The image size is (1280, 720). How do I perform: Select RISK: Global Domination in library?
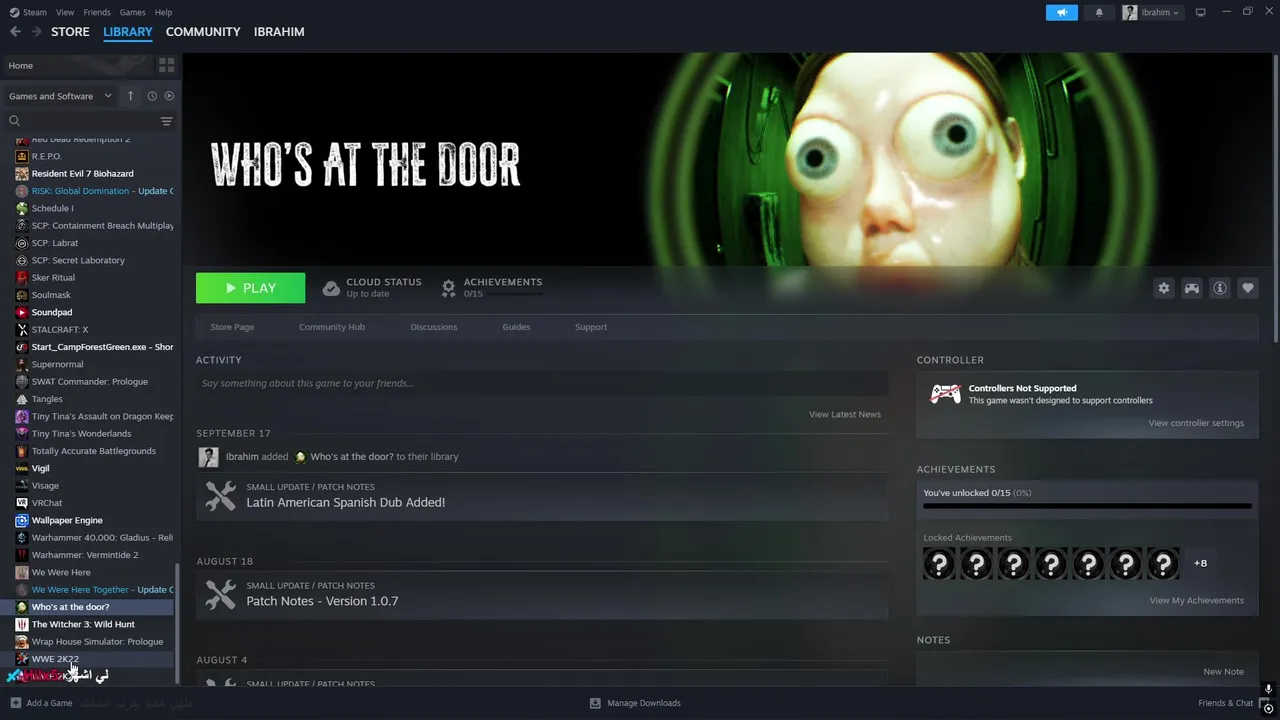click(88, 191)
